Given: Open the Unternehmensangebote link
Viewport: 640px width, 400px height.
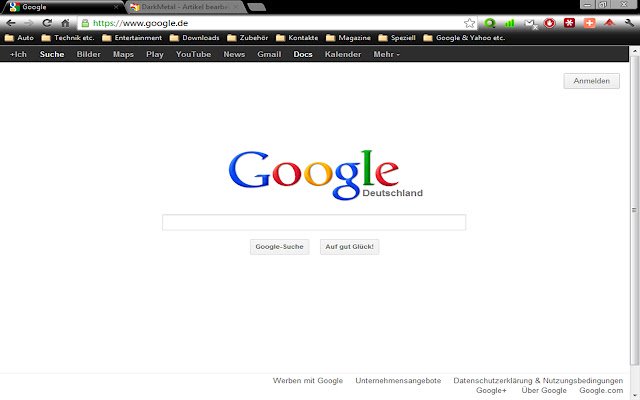Looking at the screenshot, I should [398, 381].
